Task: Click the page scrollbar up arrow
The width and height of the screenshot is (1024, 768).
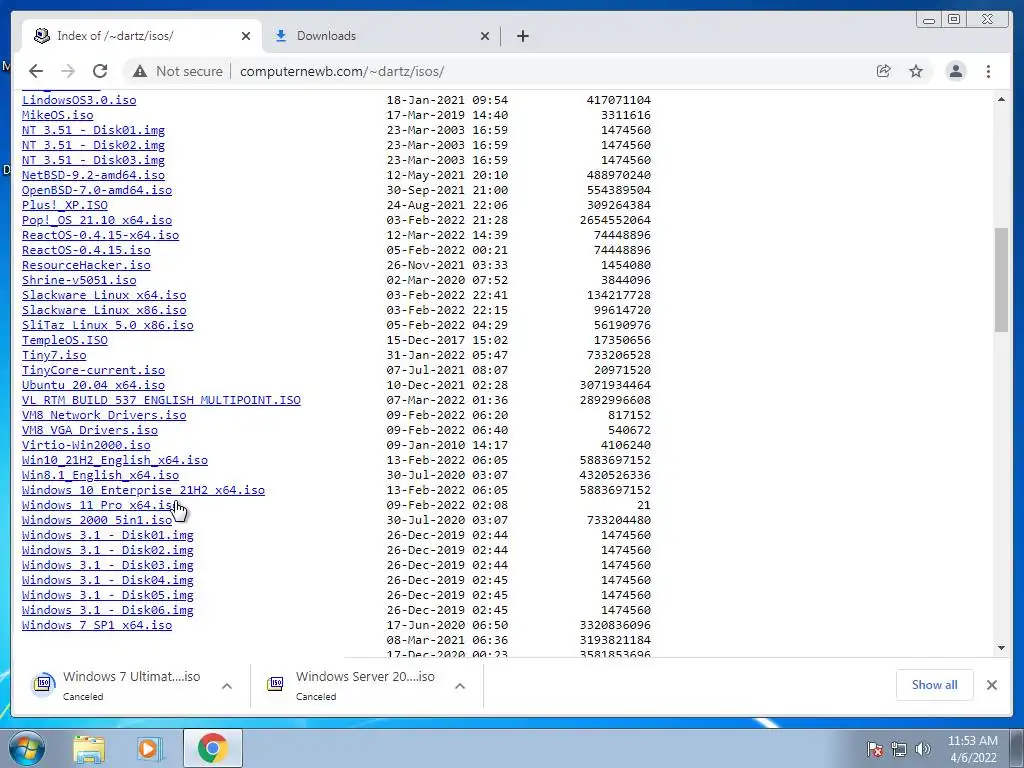Action: pyautogui.click(x=1001, y=99)
